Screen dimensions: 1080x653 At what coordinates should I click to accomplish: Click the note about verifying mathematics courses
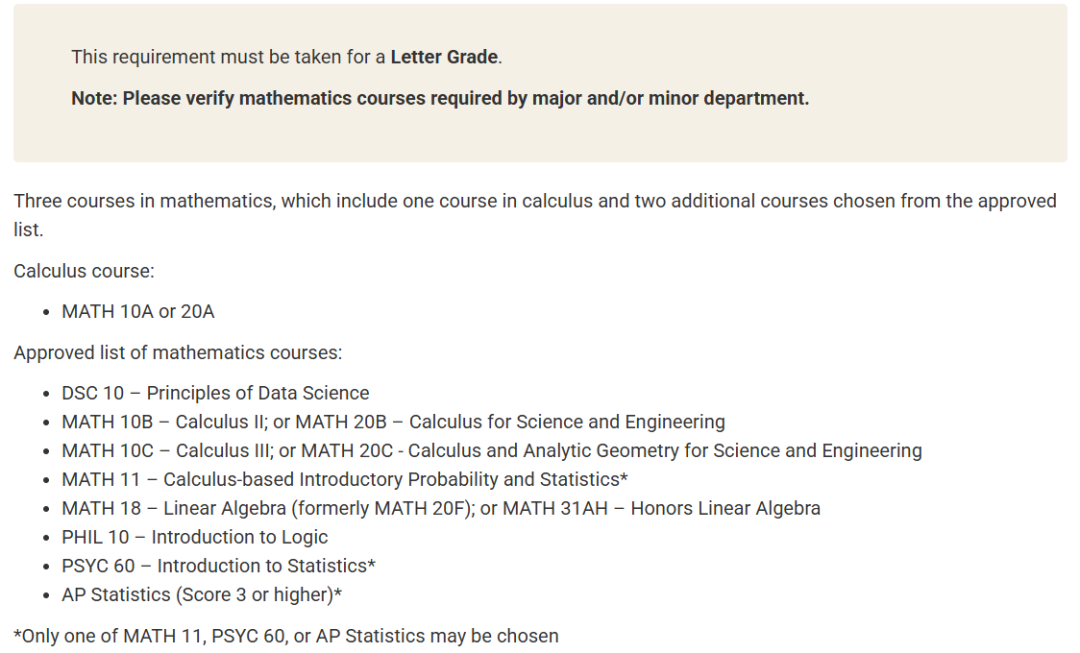click(440, 99)
